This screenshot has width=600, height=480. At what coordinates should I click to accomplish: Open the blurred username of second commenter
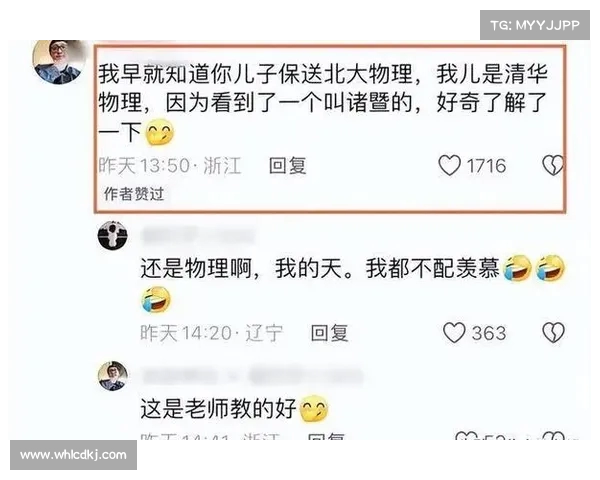click(x=197, y=235)
